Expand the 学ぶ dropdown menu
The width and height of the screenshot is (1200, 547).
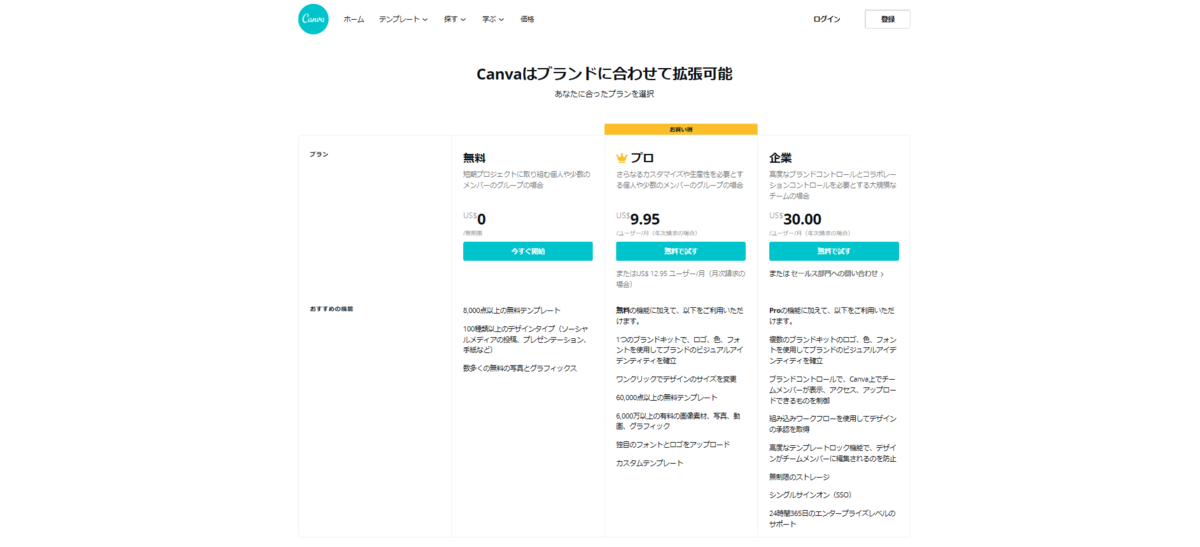tap(493, 19)
